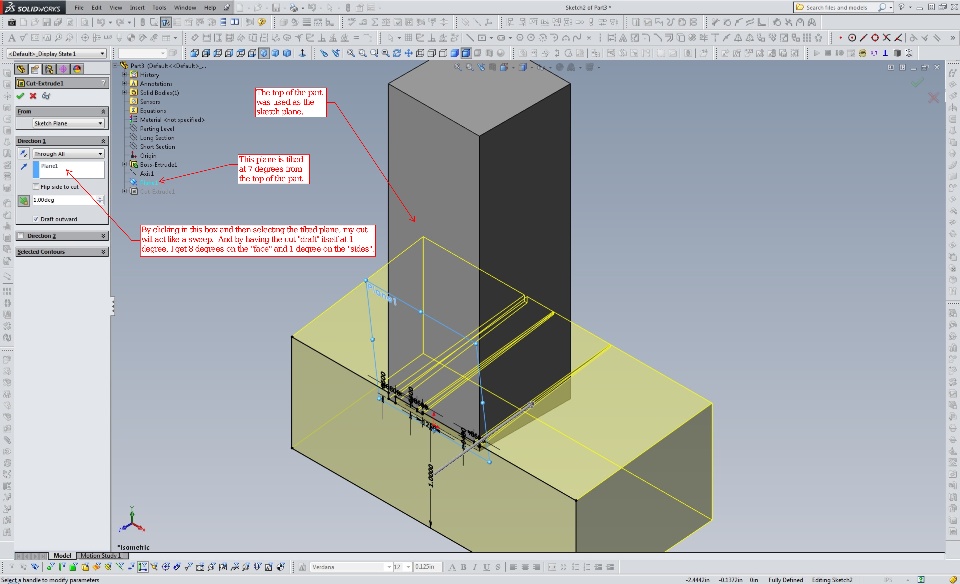This screenshot has height=584, width=960.
Task: Click the Undo icon in standard toolbar
Action: point(100,23)
